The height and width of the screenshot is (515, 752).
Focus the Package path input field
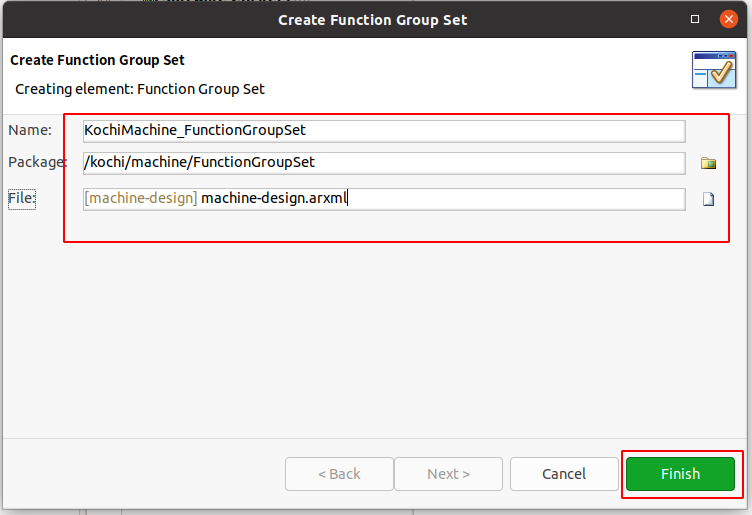[x=384, y=163]
